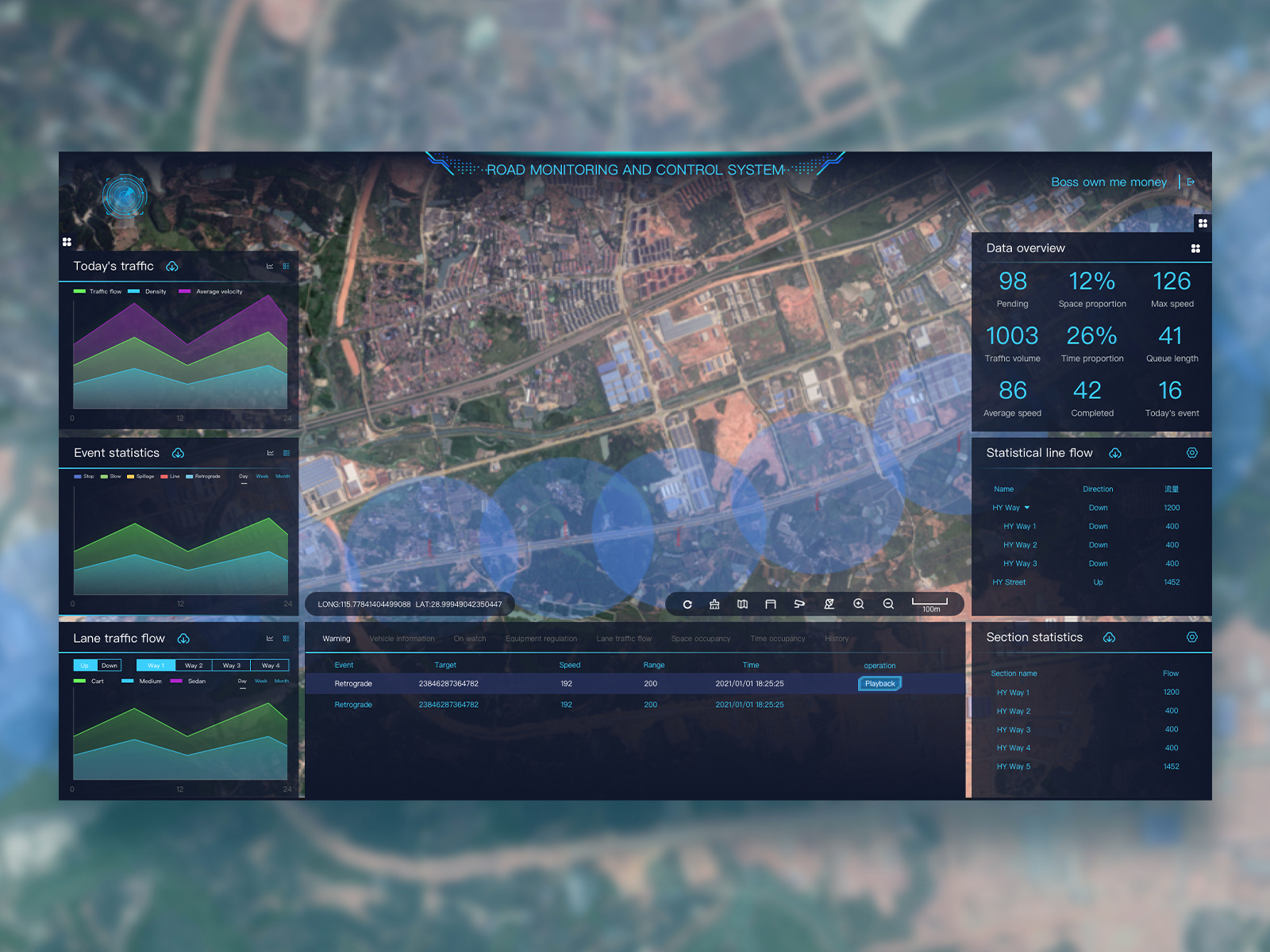Click the zoom-in magnifier on the map toolbar

pyautogui.click(x=859, y=604)
